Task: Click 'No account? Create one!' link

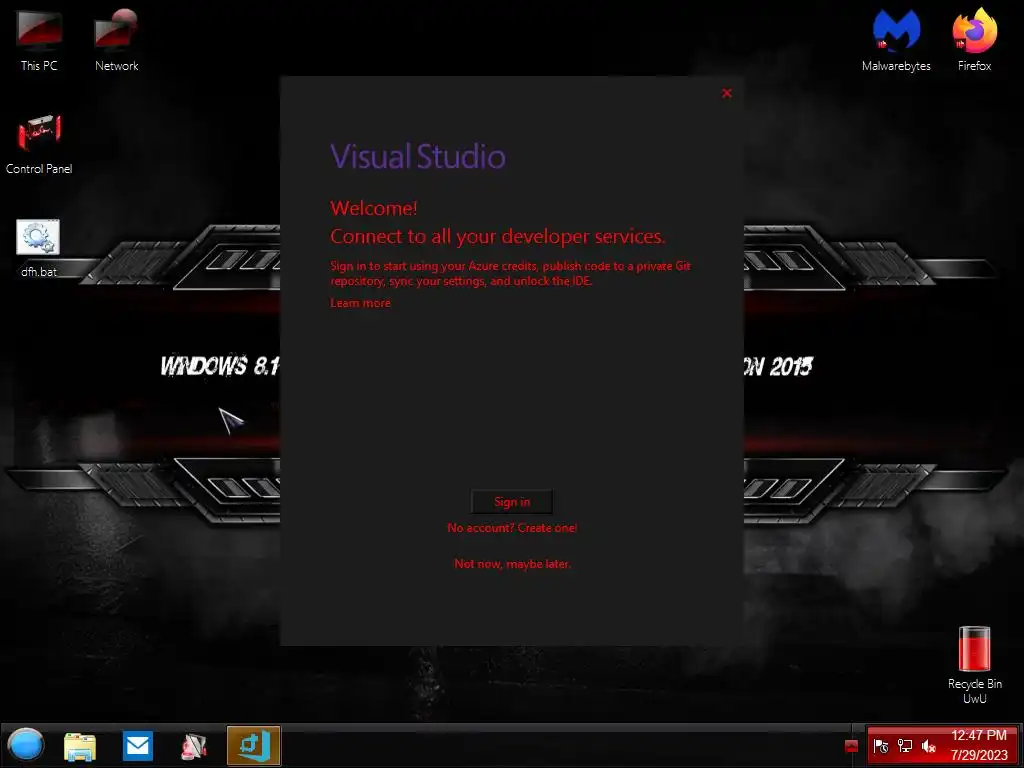Action: click(512, 528)
